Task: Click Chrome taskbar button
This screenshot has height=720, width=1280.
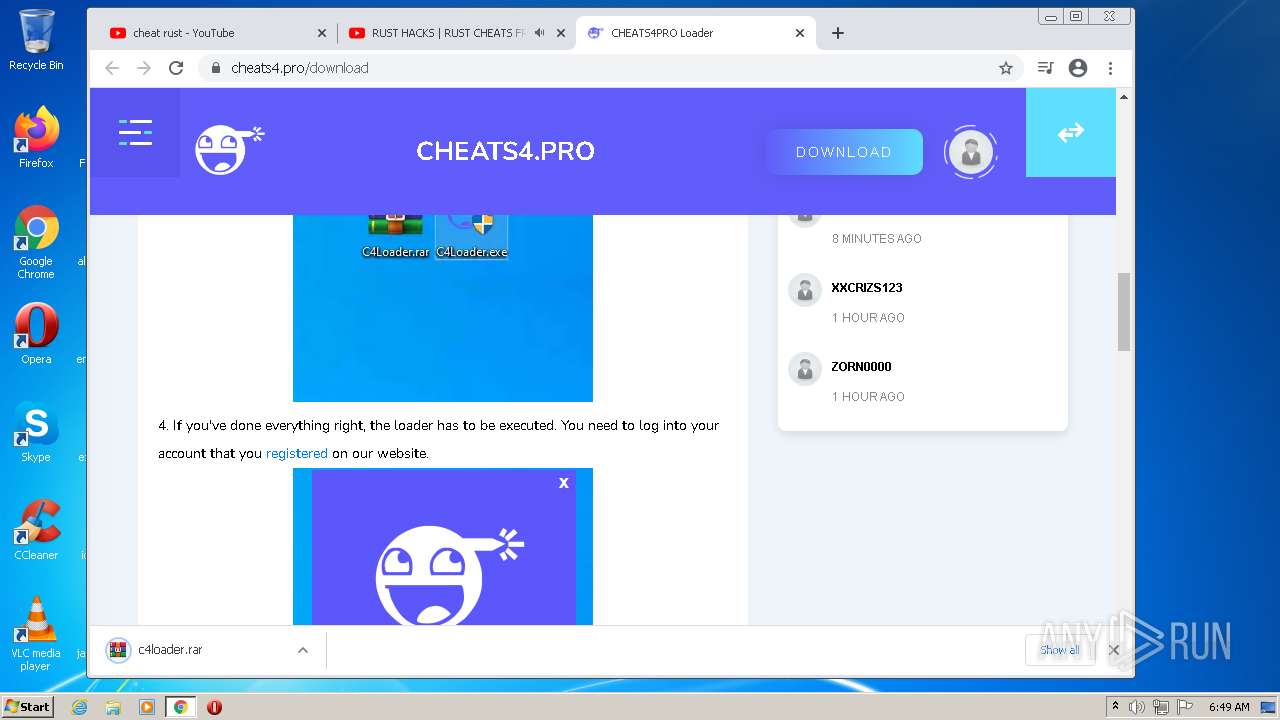Action: tap(180, 707)
